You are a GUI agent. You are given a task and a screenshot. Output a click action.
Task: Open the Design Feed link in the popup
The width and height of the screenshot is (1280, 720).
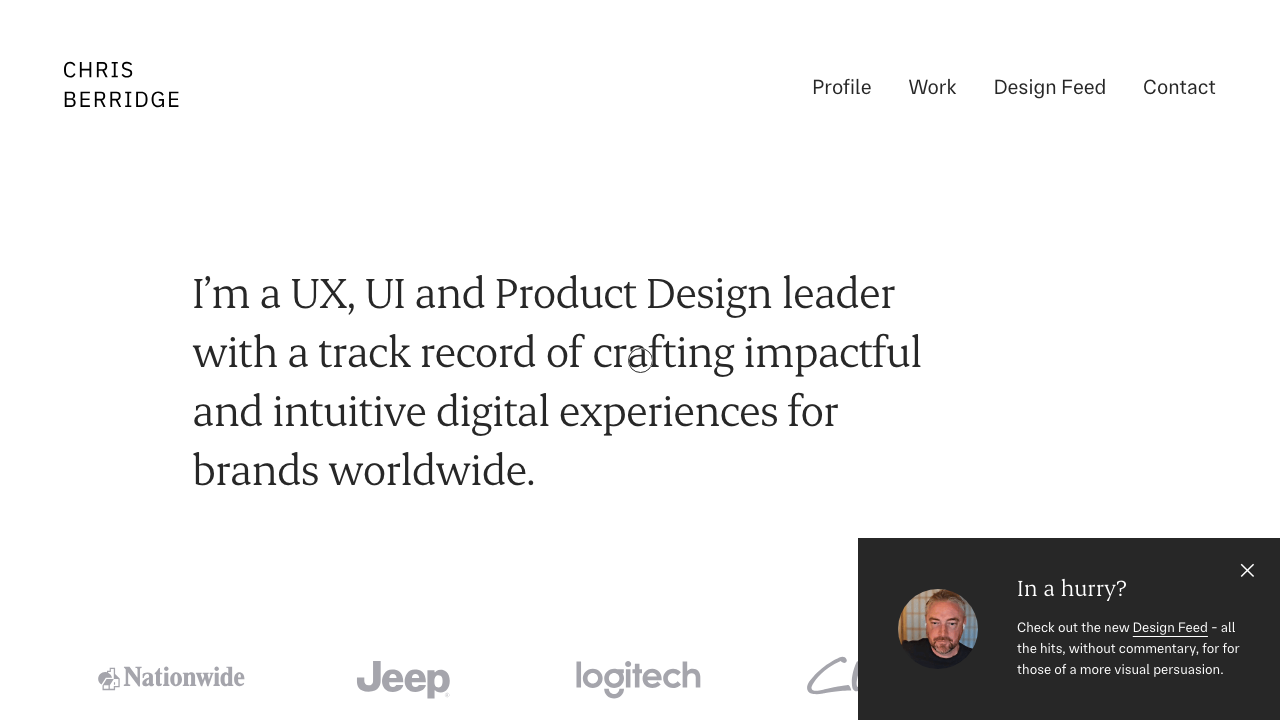click(x=1170, y=627)
